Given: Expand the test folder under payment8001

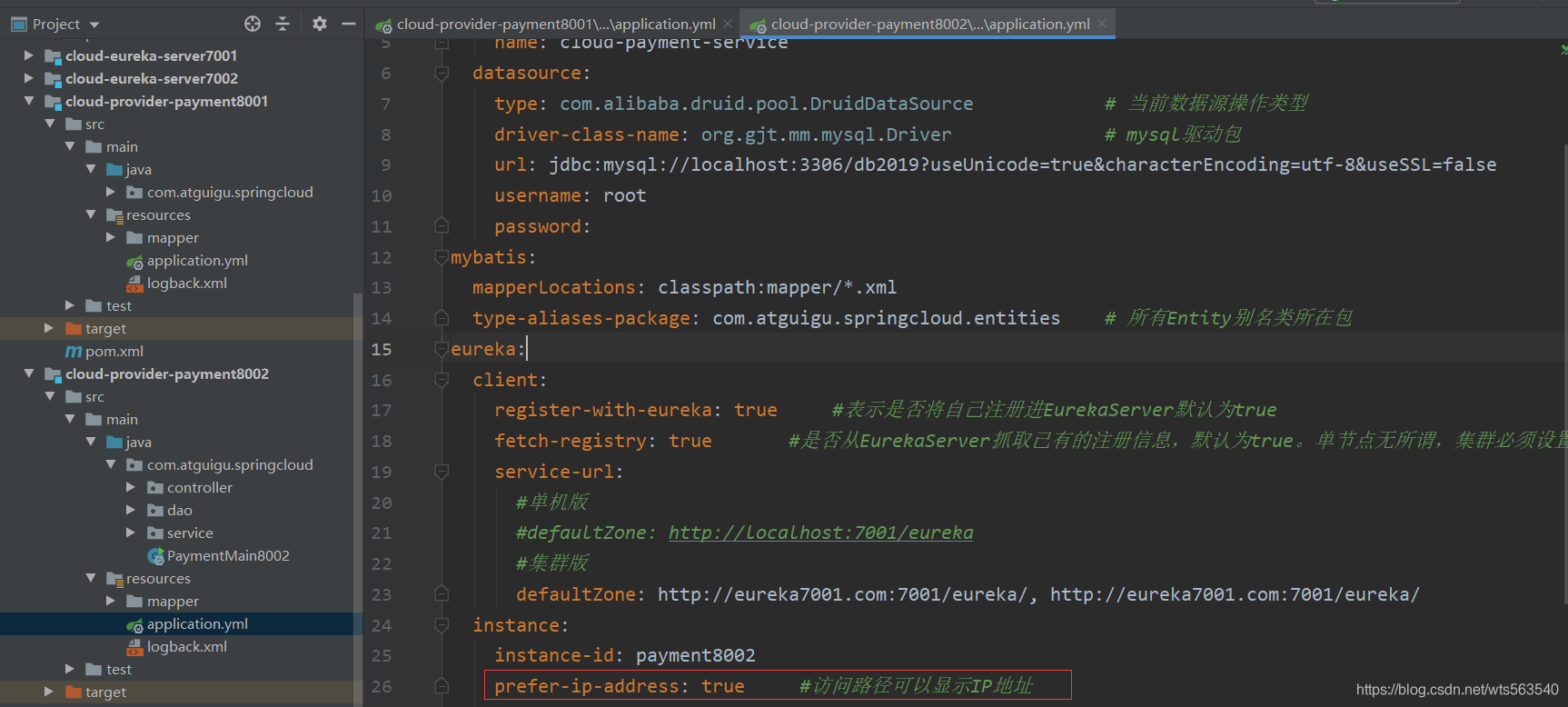Looking at the screenshot, I should click(70, 305).
